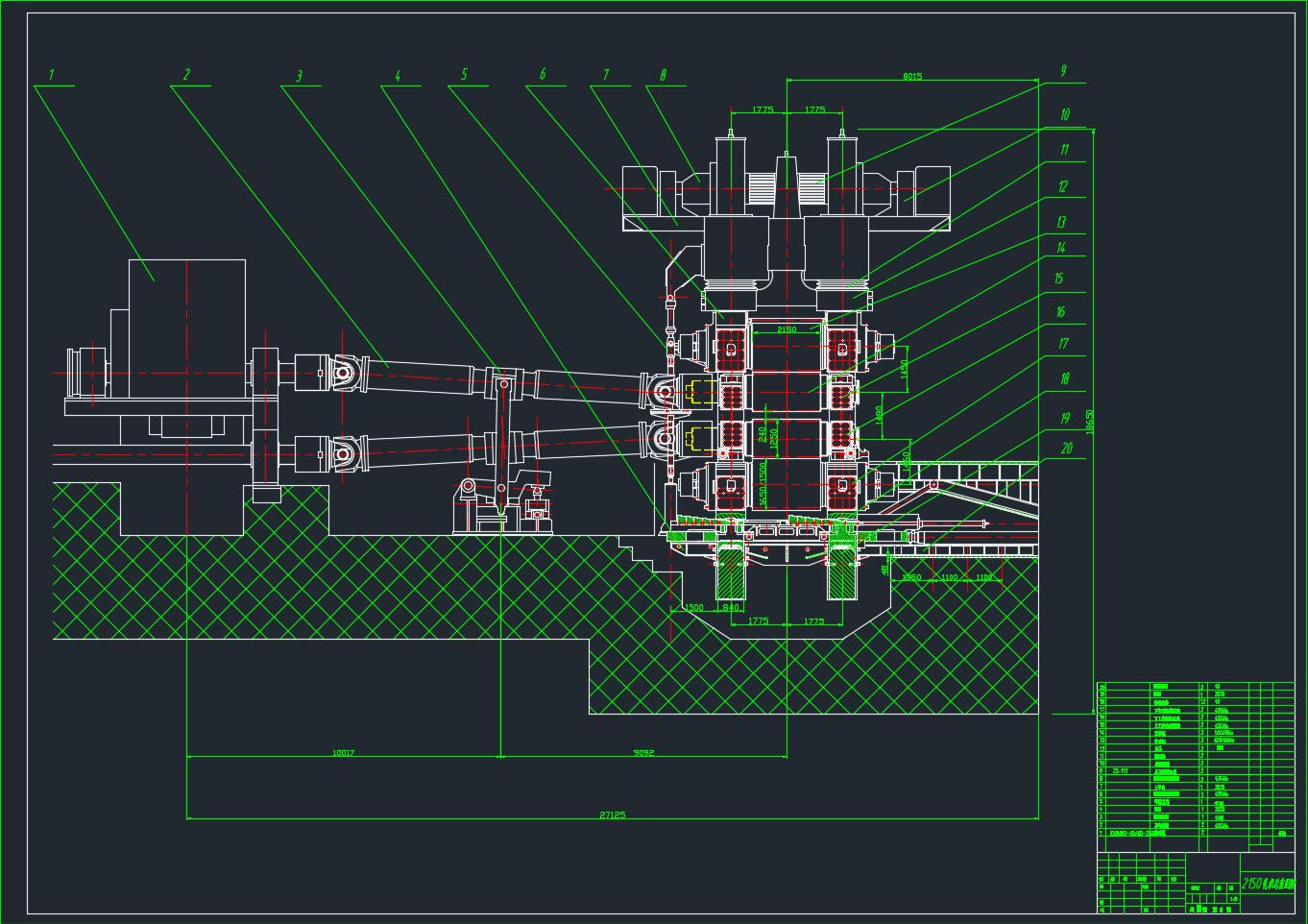Select leader callout number 2

[x=186, y=75]
